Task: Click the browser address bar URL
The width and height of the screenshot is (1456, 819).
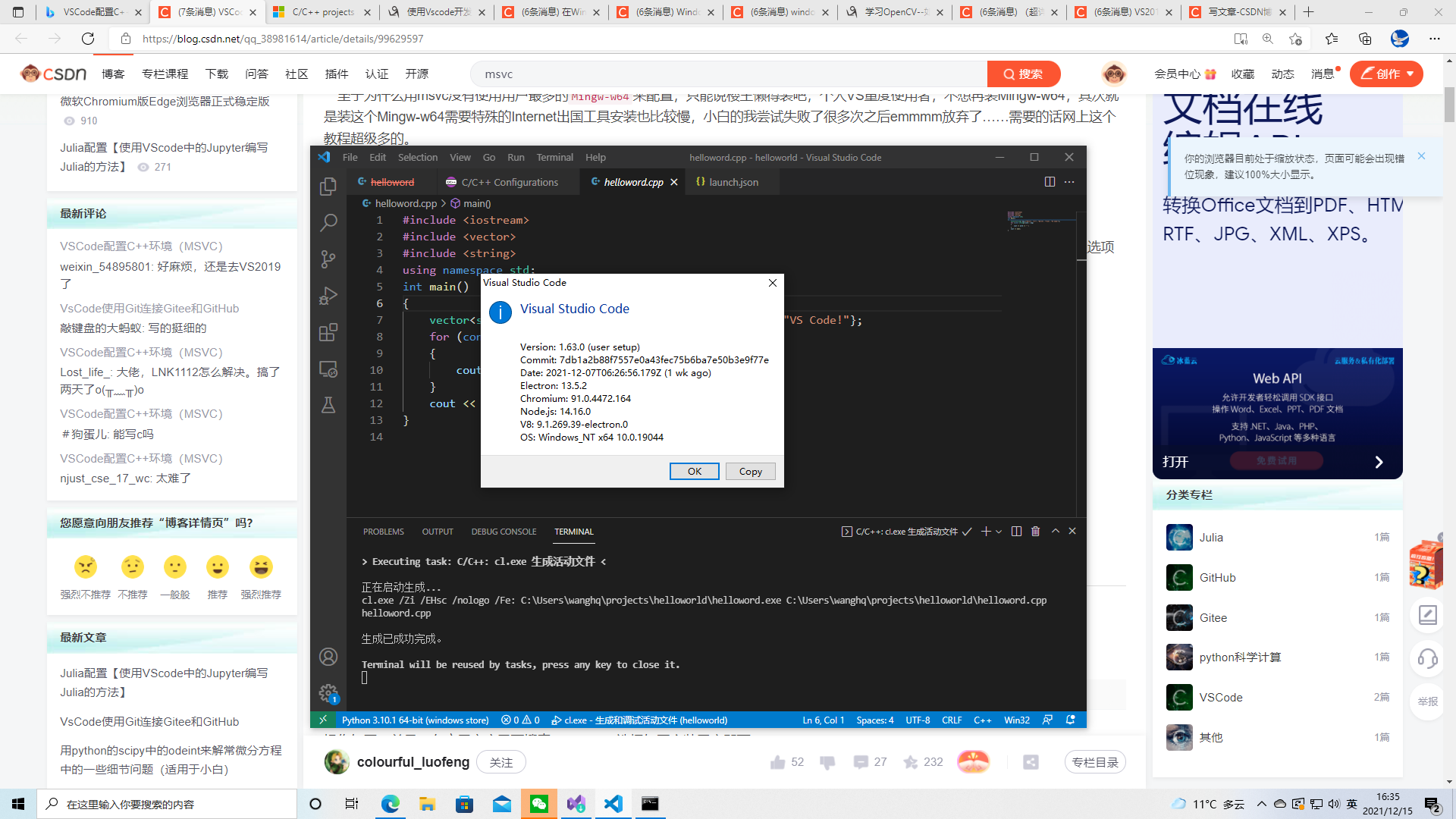Action: [283, 39]
